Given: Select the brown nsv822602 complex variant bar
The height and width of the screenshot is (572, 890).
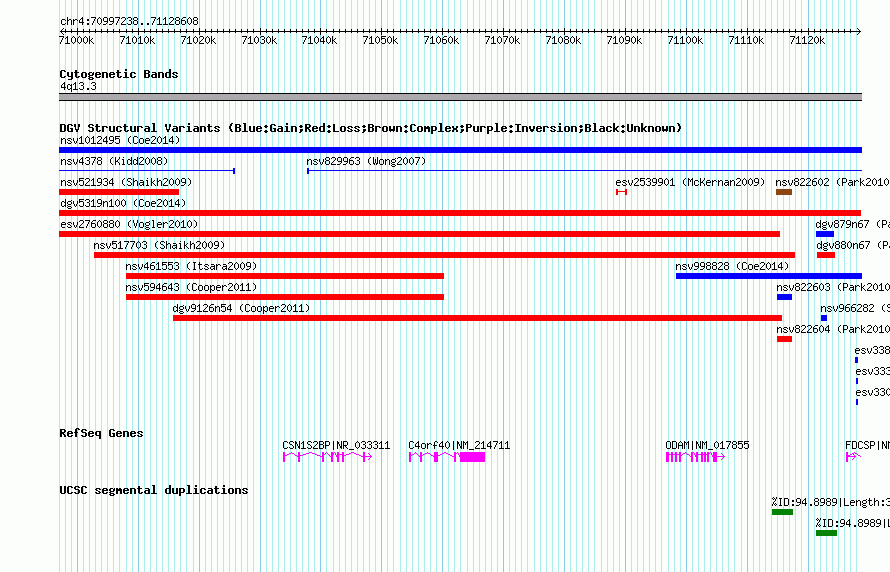Looking at the screenshot, I should [x=784, y=192].
